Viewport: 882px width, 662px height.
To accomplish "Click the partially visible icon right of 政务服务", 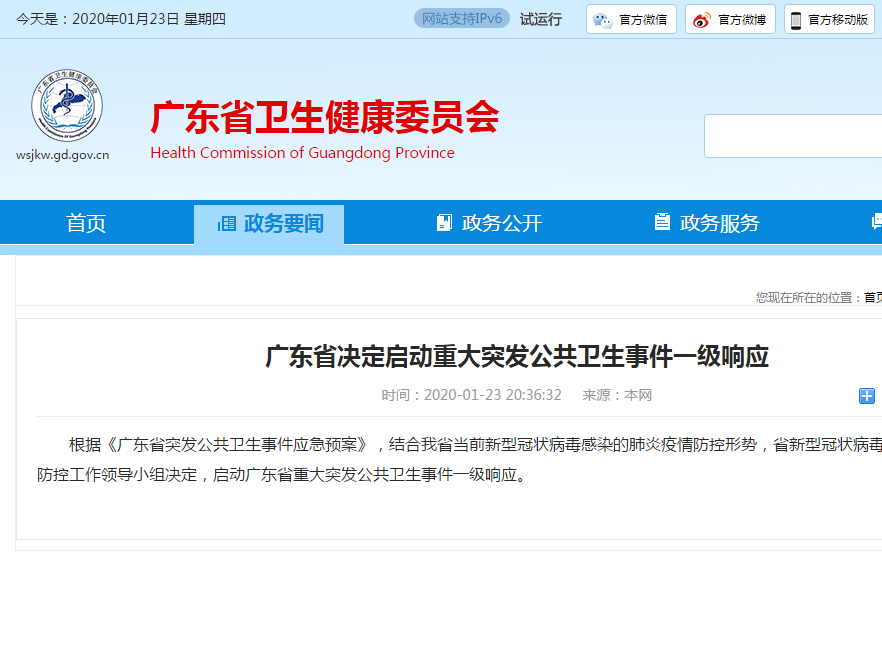I will pyautogui.click(x=876, y=223).
